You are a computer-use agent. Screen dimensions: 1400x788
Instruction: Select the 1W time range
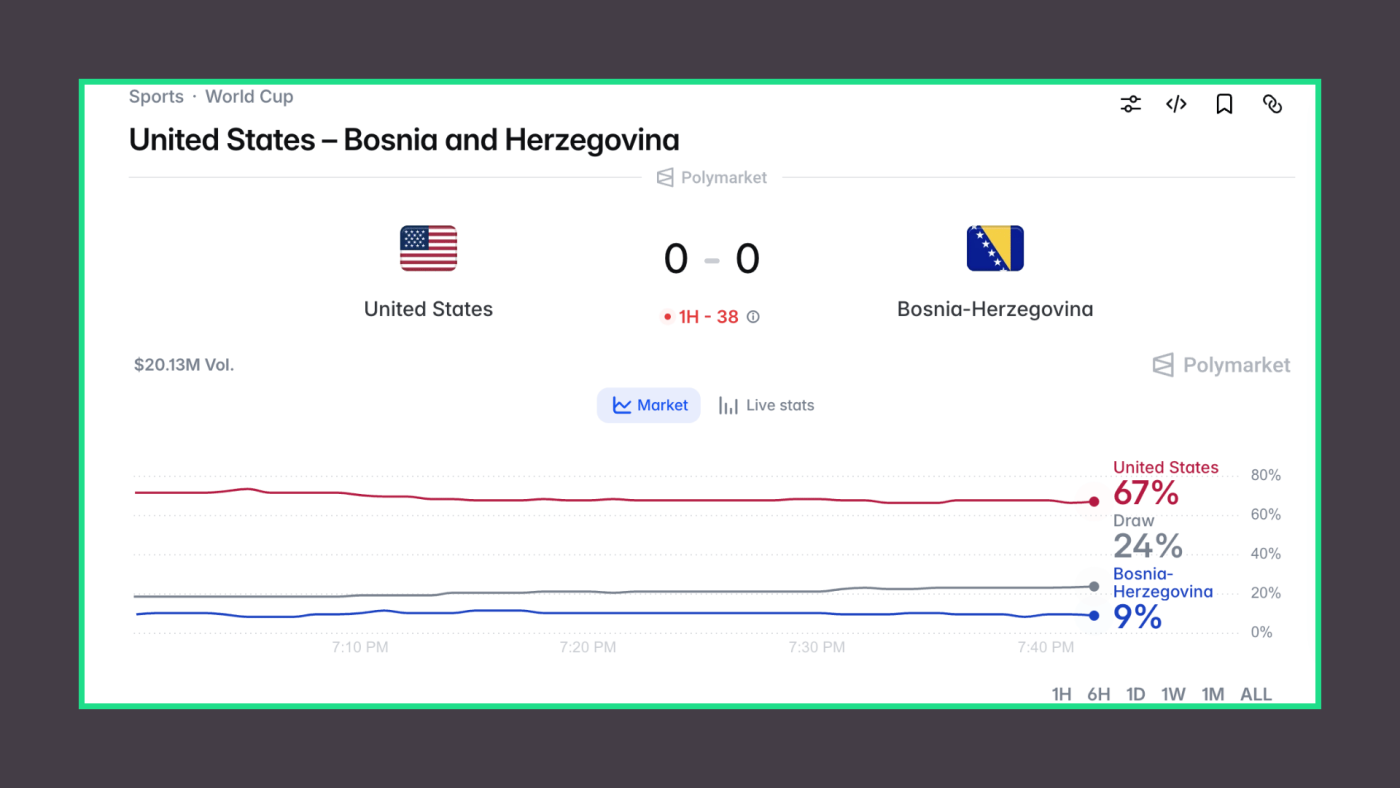[x=1173, y=694]
